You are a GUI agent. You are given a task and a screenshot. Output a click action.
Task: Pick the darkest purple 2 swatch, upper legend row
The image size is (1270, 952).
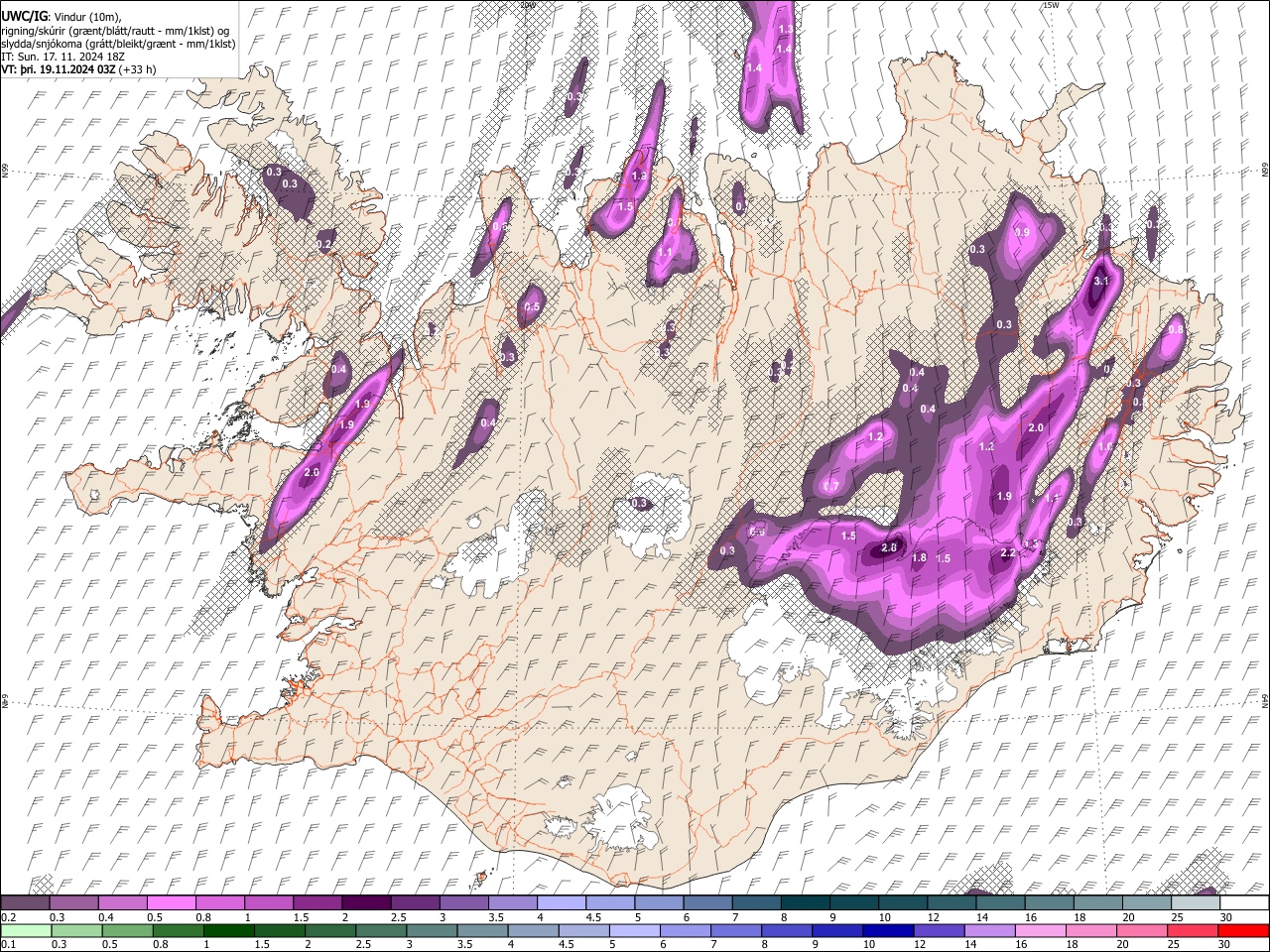coord(365,902)
